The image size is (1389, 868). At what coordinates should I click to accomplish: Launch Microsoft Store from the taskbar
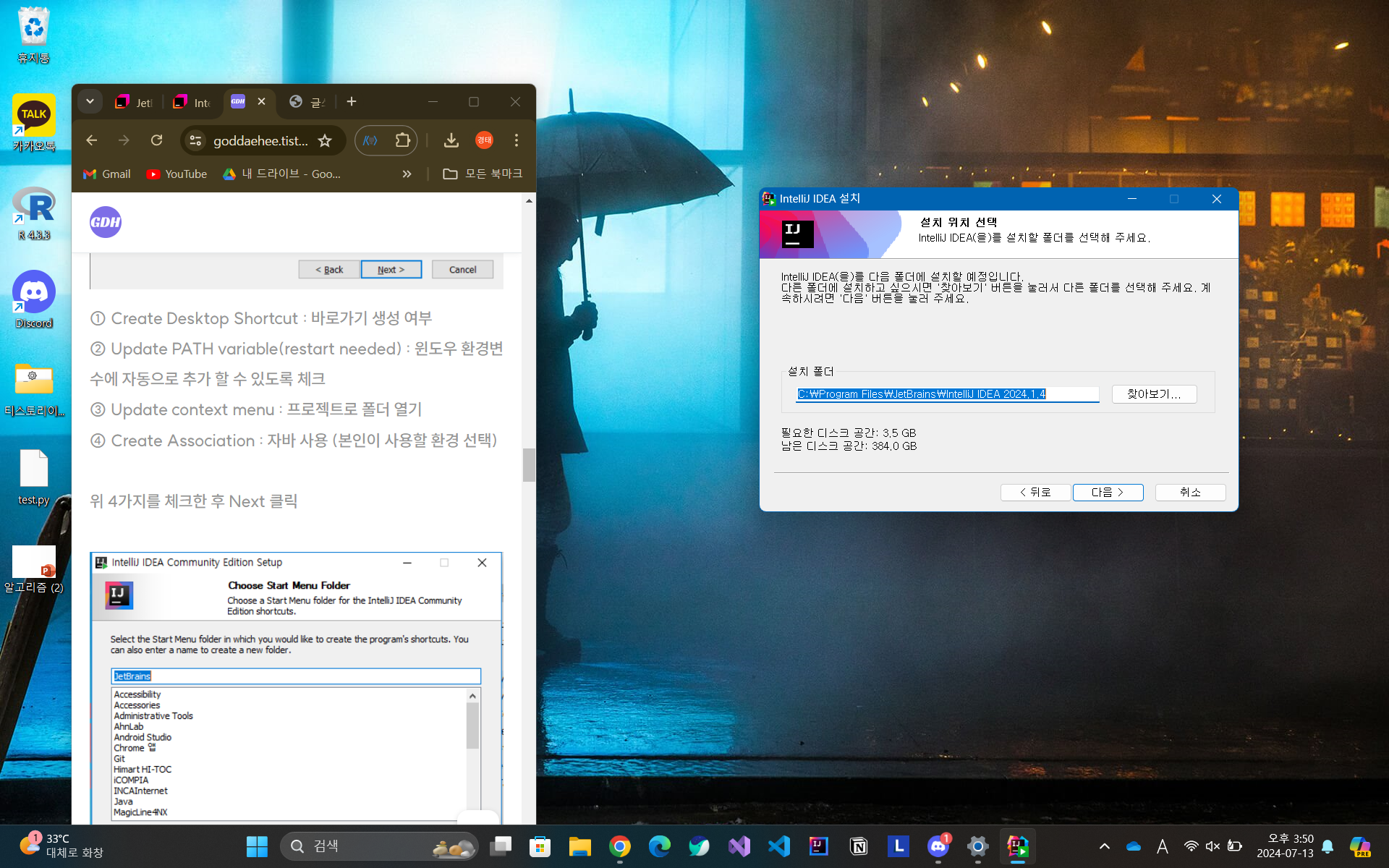[x=540, y=846]
